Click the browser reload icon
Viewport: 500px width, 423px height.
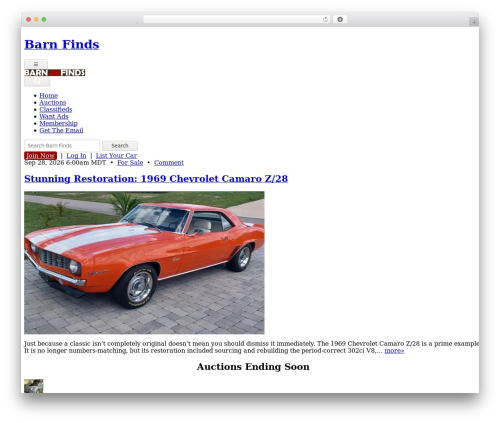(325, 19)
